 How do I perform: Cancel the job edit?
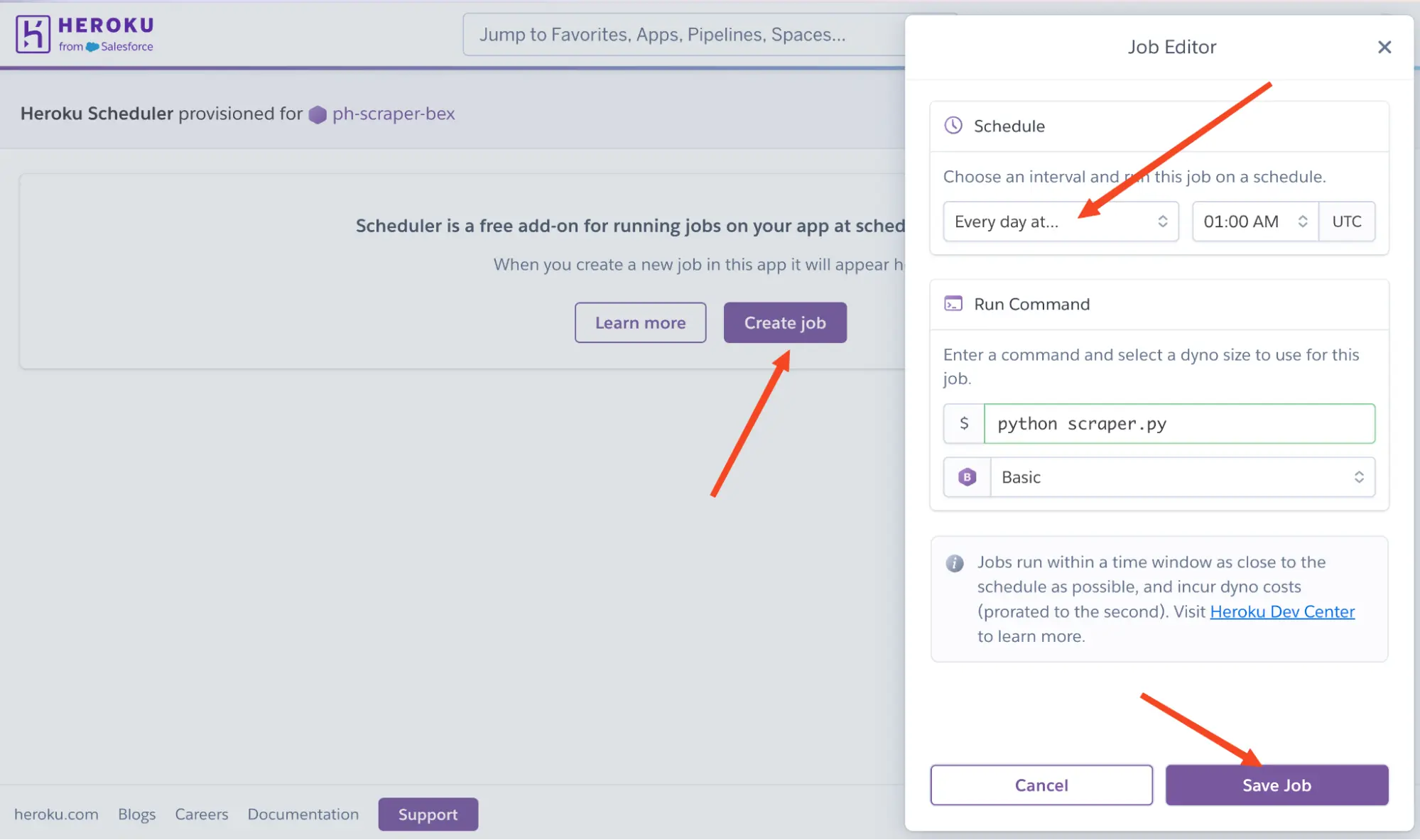click(x=1041, y=785)
